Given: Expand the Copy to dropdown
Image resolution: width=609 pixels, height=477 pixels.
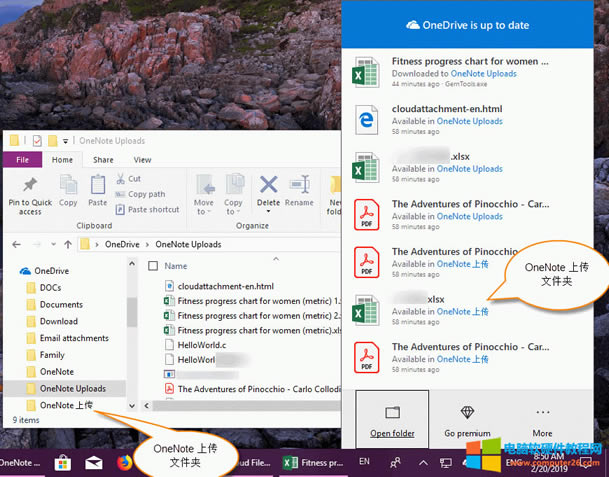Looking at the screenshot, I should [234, 207].
